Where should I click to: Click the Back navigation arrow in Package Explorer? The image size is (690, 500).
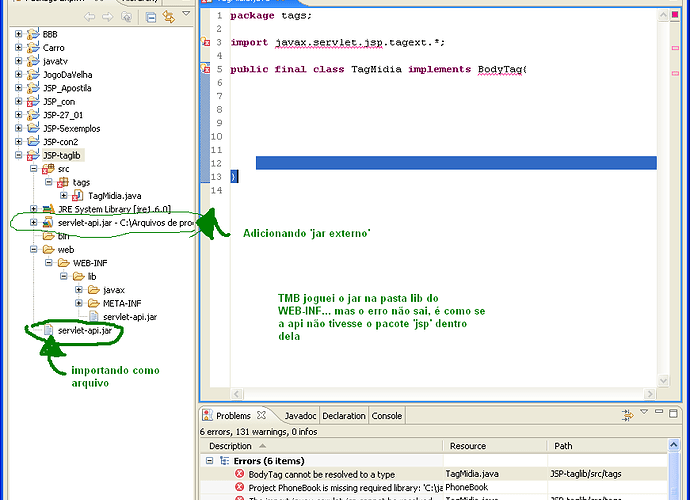click(x=89, y=17)
